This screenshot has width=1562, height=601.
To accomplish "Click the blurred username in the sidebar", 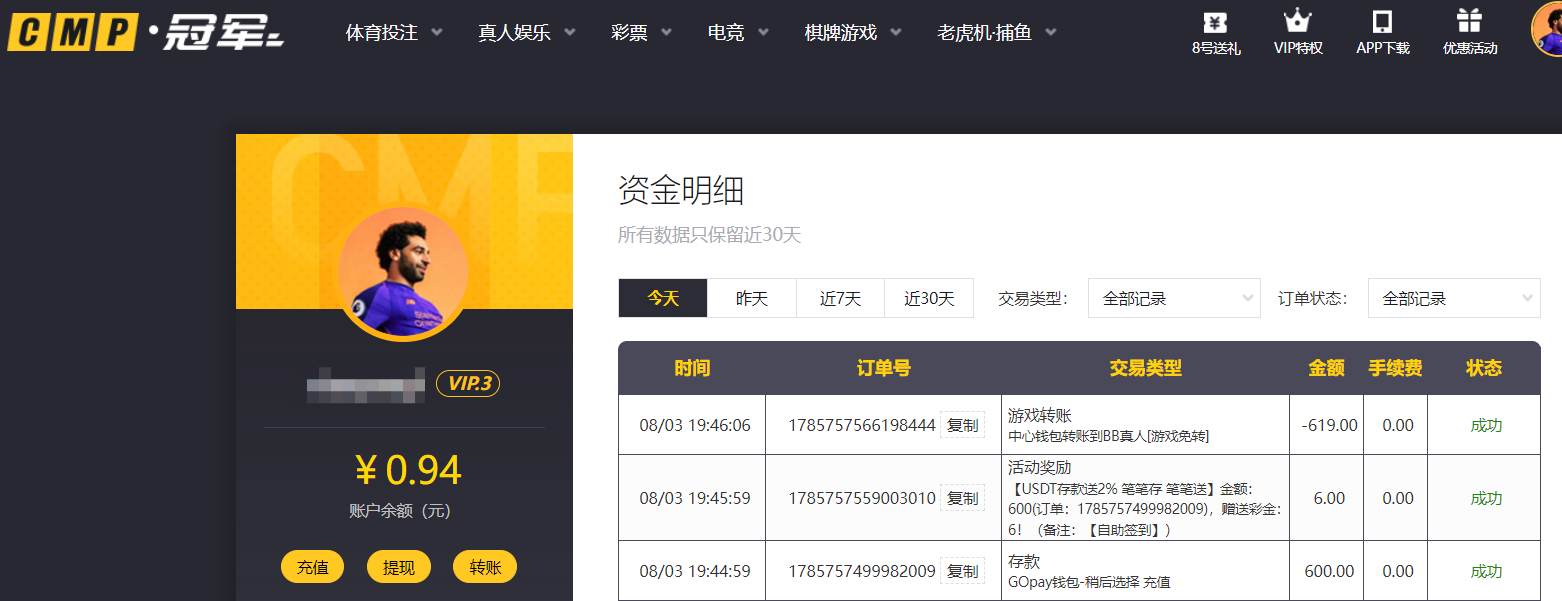I will point(366,384).
